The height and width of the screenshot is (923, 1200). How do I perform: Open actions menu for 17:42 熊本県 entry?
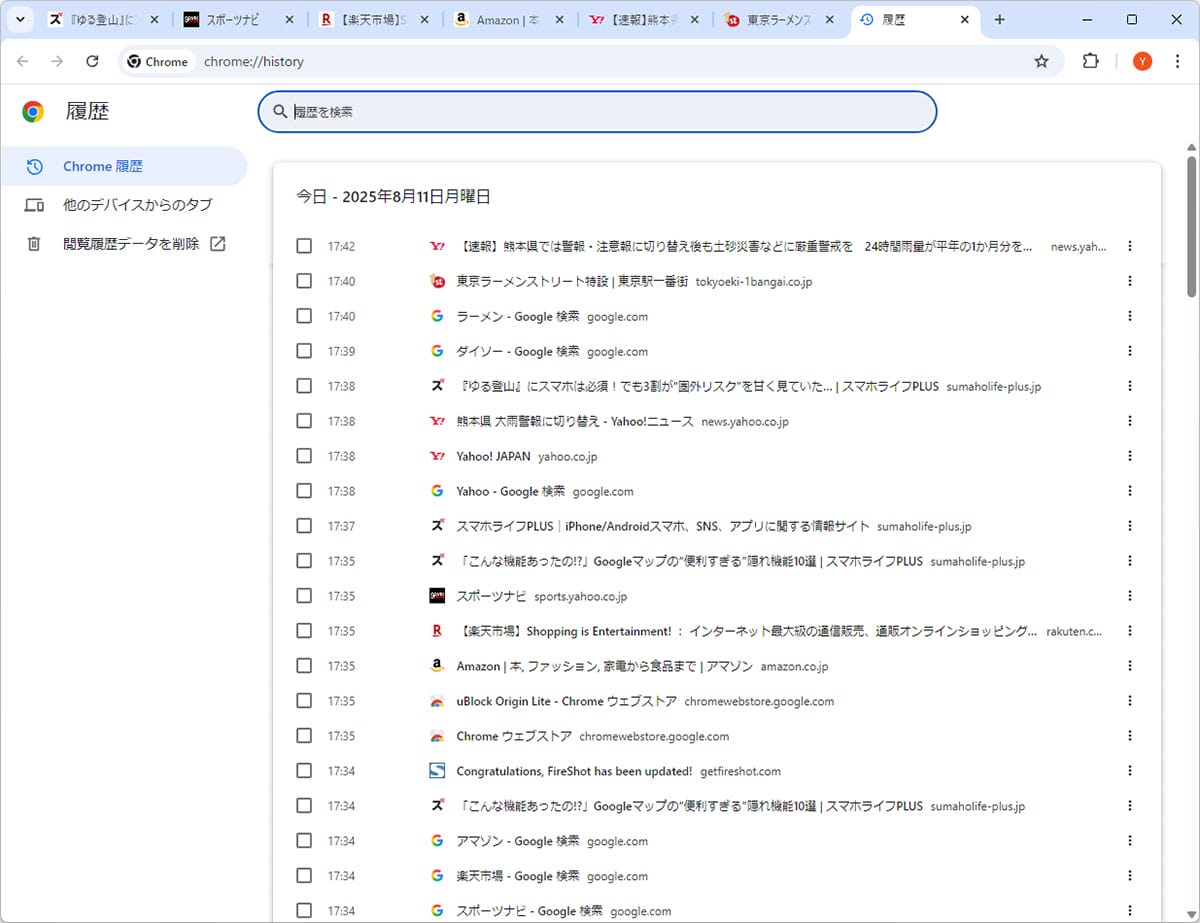coord(1130,246)
